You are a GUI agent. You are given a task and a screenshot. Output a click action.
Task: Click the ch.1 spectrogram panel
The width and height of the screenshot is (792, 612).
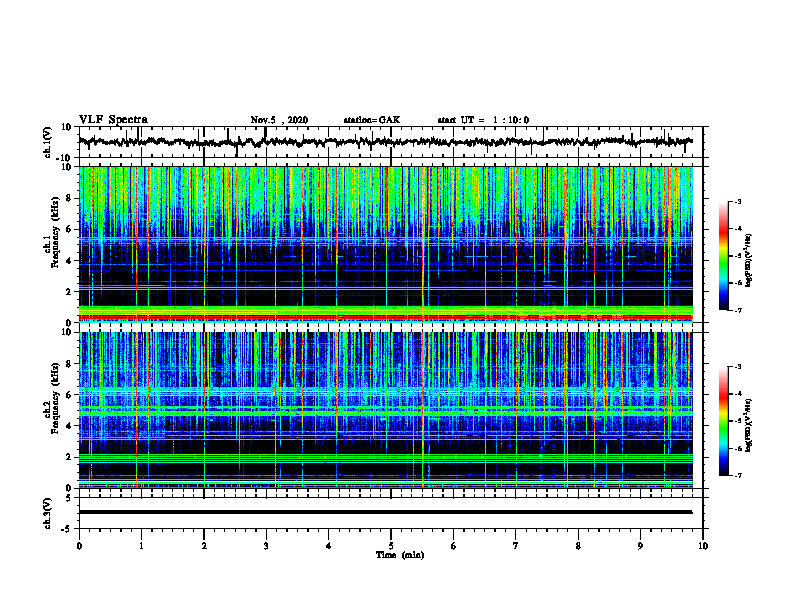pos(385,244)
